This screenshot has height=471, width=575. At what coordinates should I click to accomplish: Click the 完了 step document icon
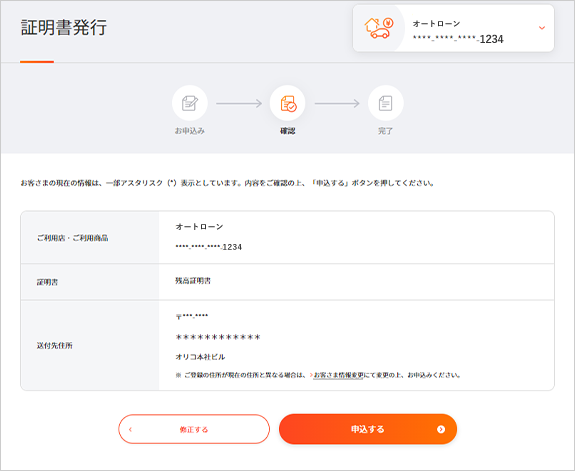point(385,103)
